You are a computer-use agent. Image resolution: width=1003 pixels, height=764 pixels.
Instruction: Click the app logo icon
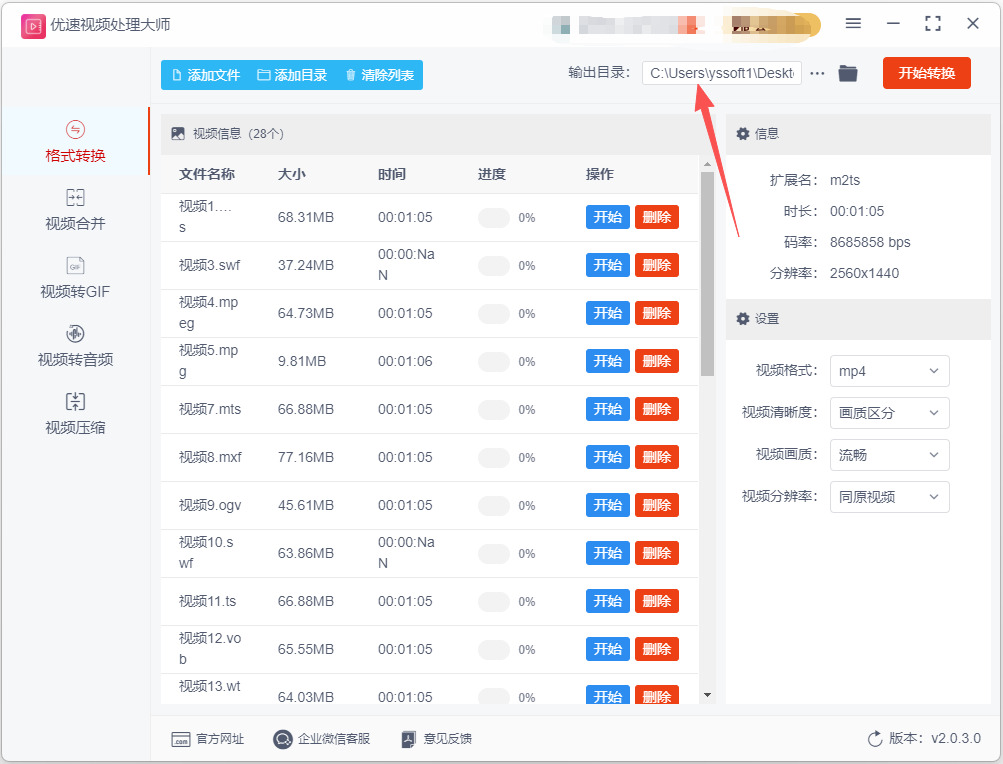pos(33,26)
